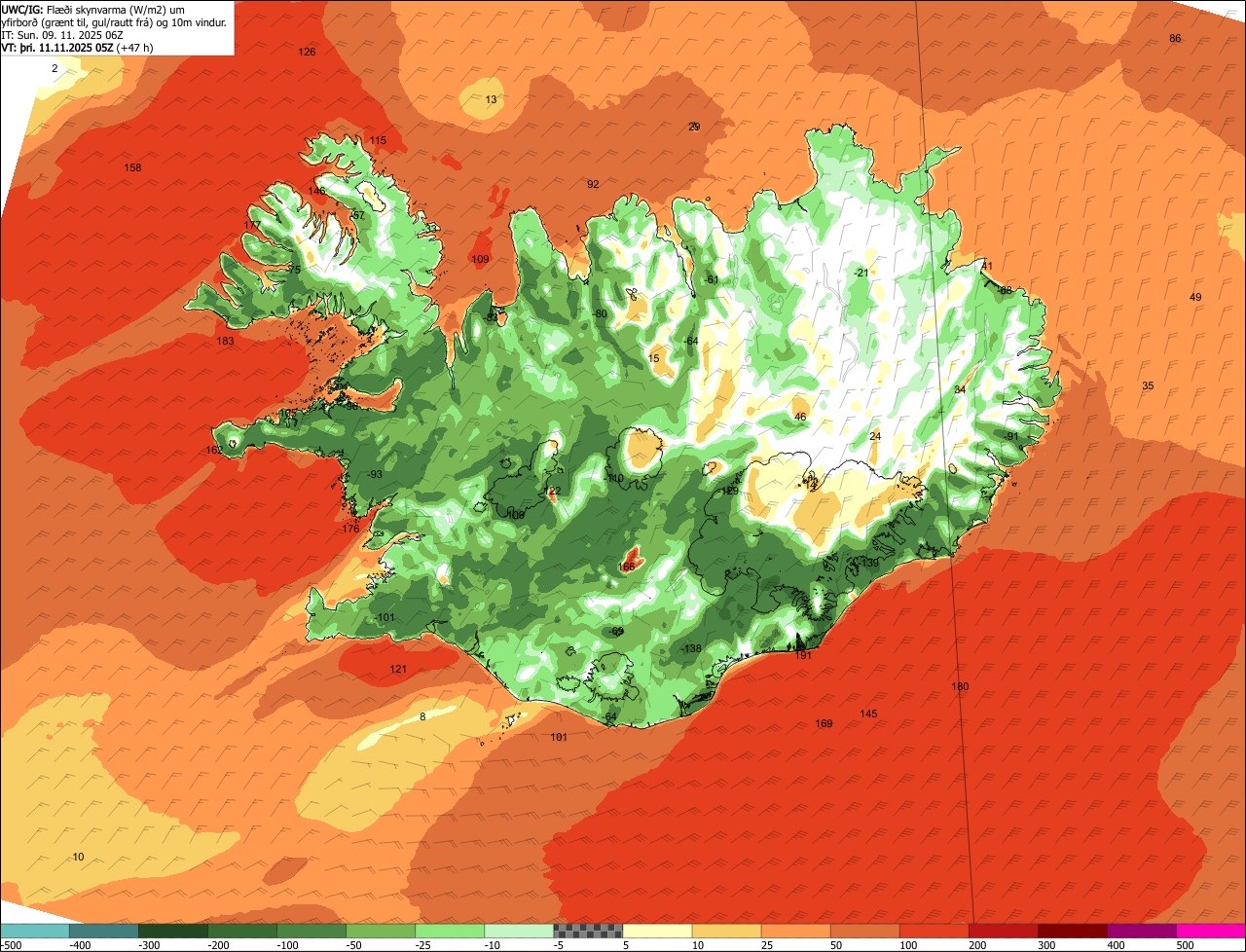Viewport: 1246px width, 952px height.
Task: Click the 'VT: þri. 11.11.2025 05Z' valid time
Action: click(57, 47)
